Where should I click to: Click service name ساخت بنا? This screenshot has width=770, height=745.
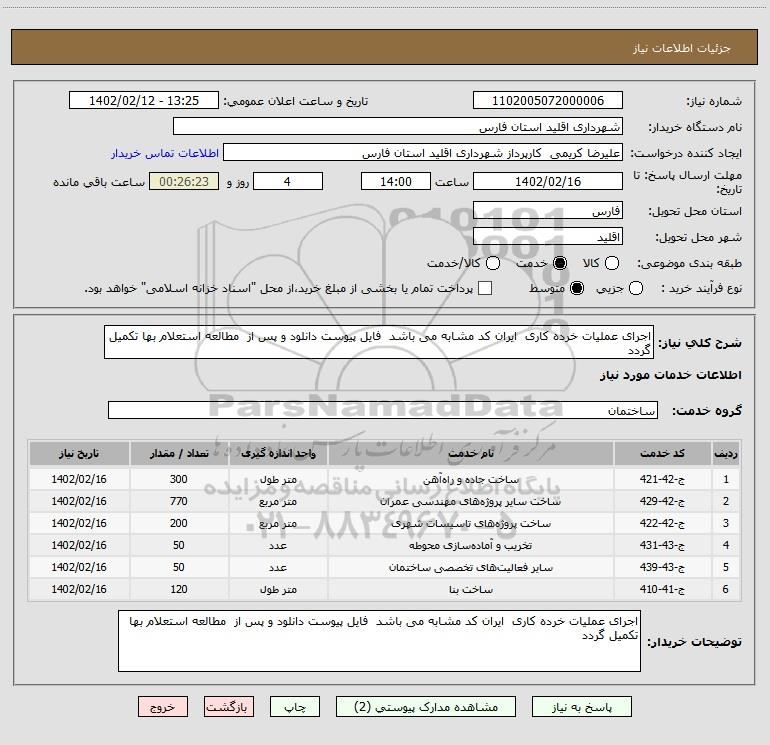click(470, 590)
